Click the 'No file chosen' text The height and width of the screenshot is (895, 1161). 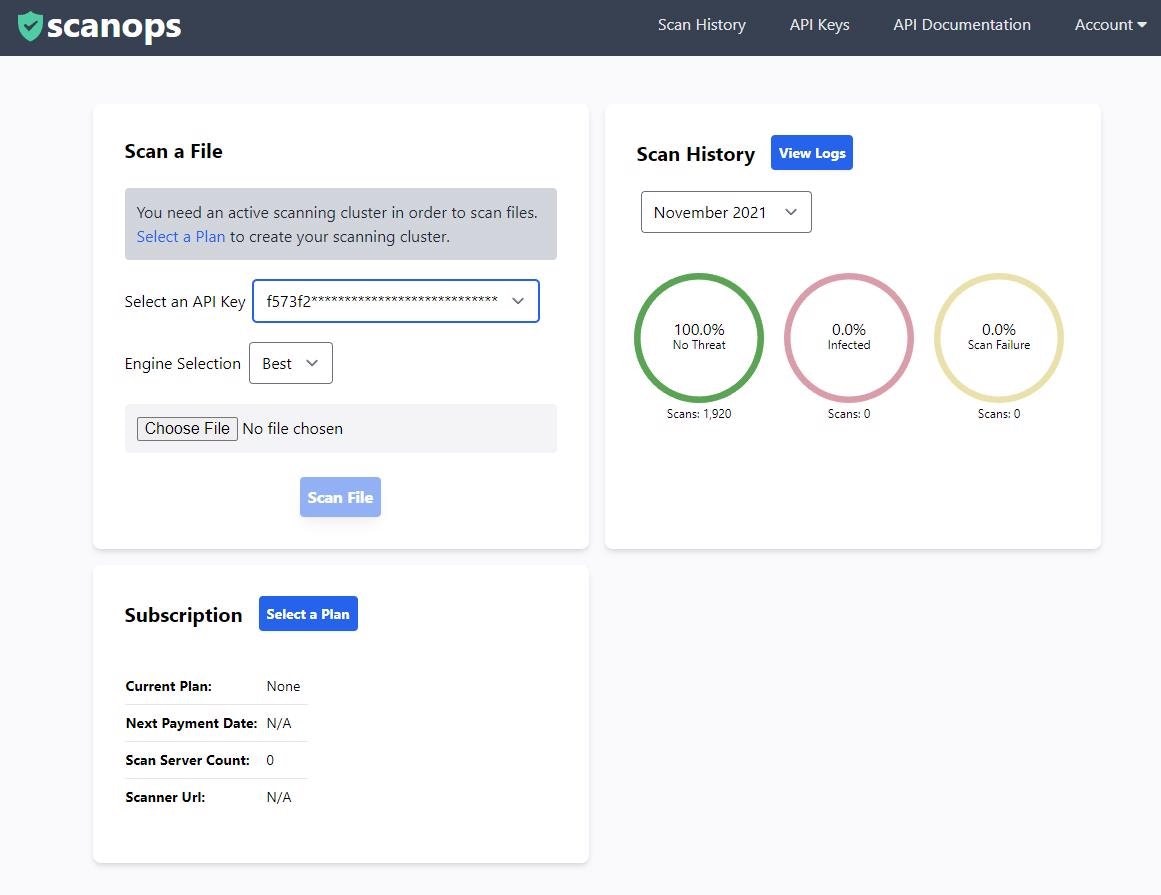292,429
